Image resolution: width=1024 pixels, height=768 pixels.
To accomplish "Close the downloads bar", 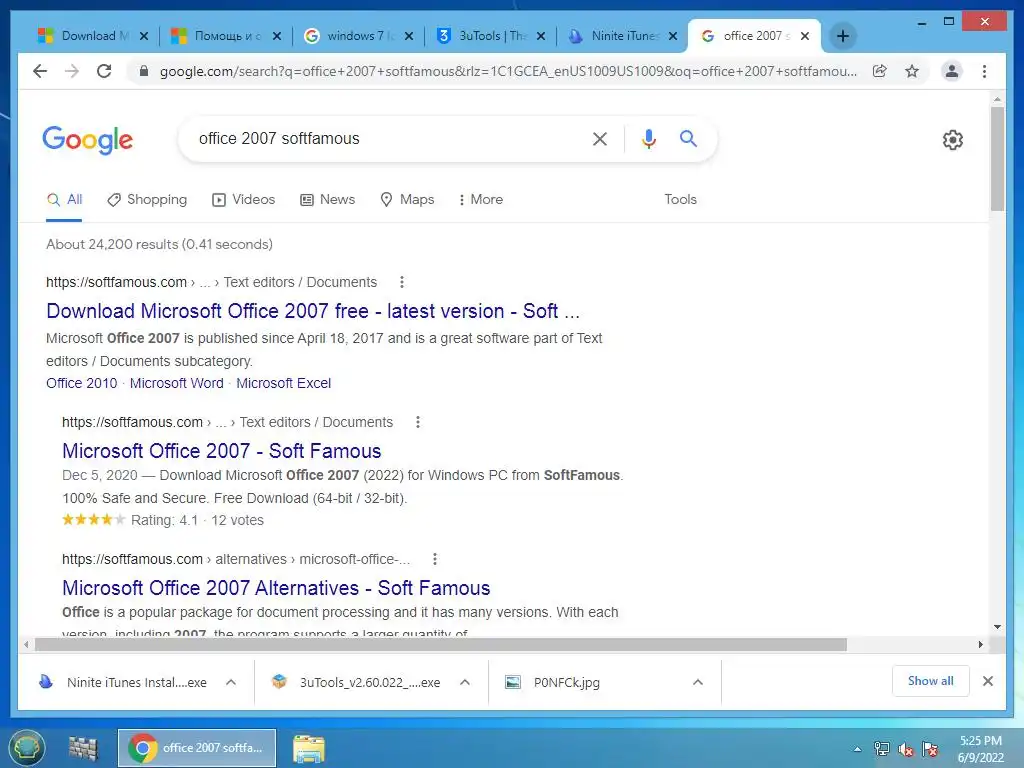I will pyautogui.click(x=987, y=681).
